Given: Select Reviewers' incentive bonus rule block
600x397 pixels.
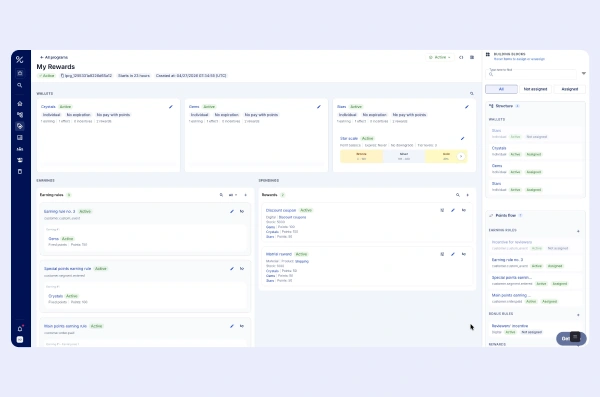Looking at the screenshot, I should click(535, 329).
